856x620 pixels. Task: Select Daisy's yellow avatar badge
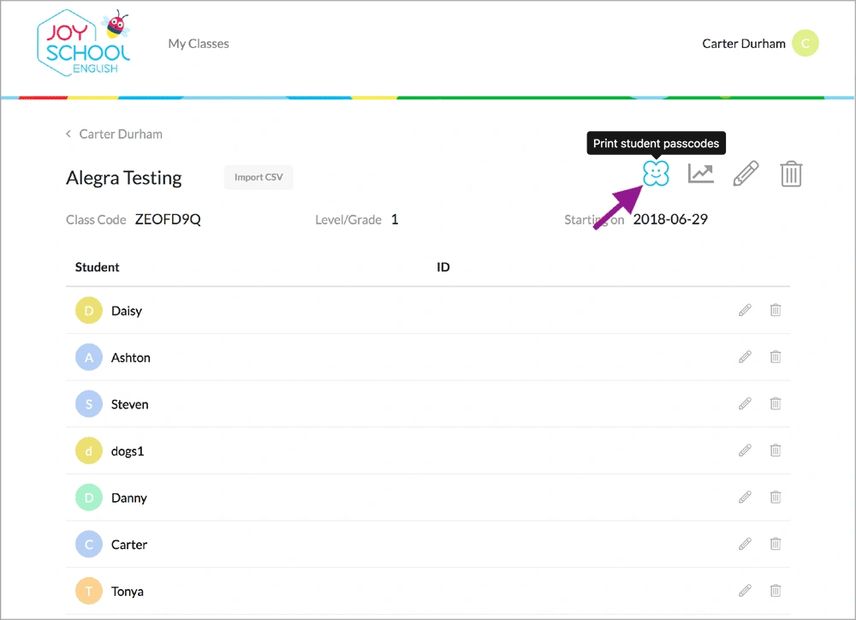tap(89, 311)
